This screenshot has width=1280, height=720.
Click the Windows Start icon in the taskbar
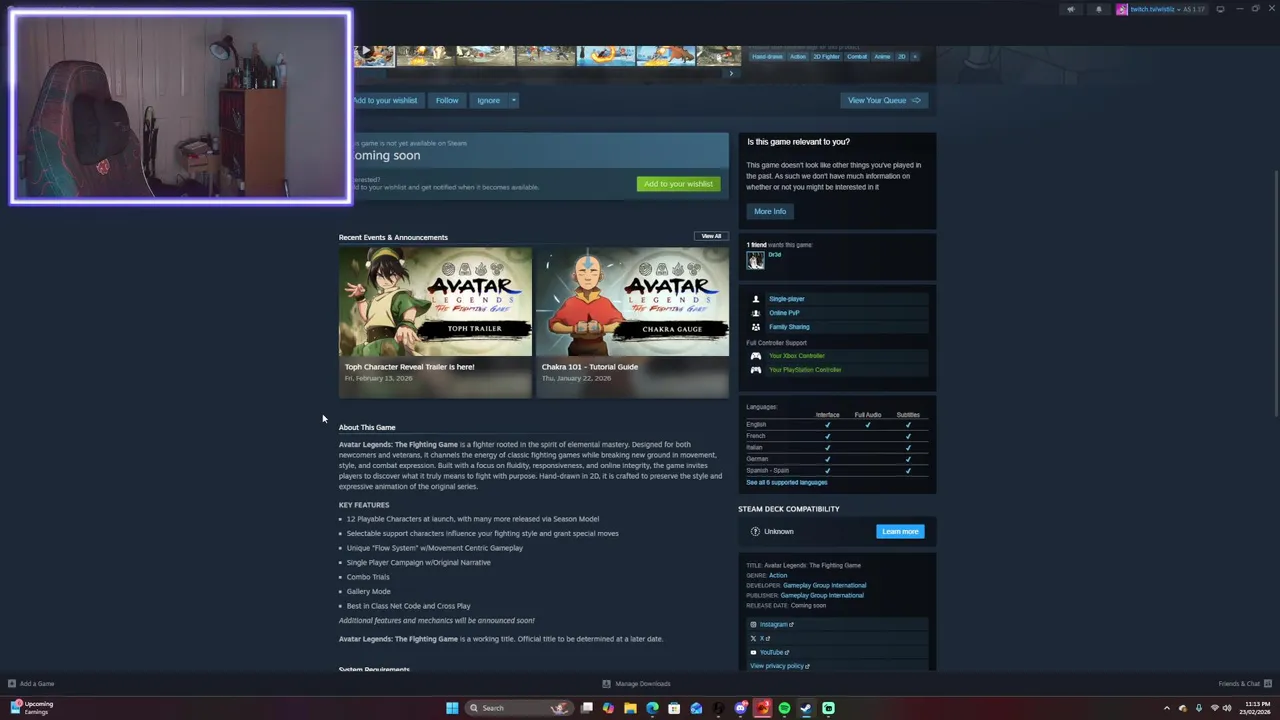452,708
